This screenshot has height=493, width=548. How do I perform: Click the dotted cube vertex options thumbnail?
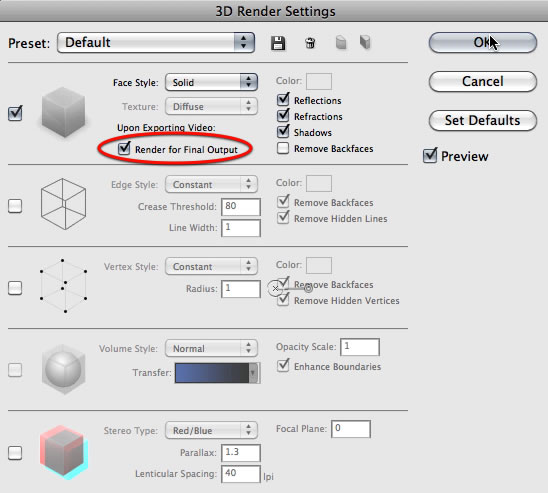(x=63, y=286)
